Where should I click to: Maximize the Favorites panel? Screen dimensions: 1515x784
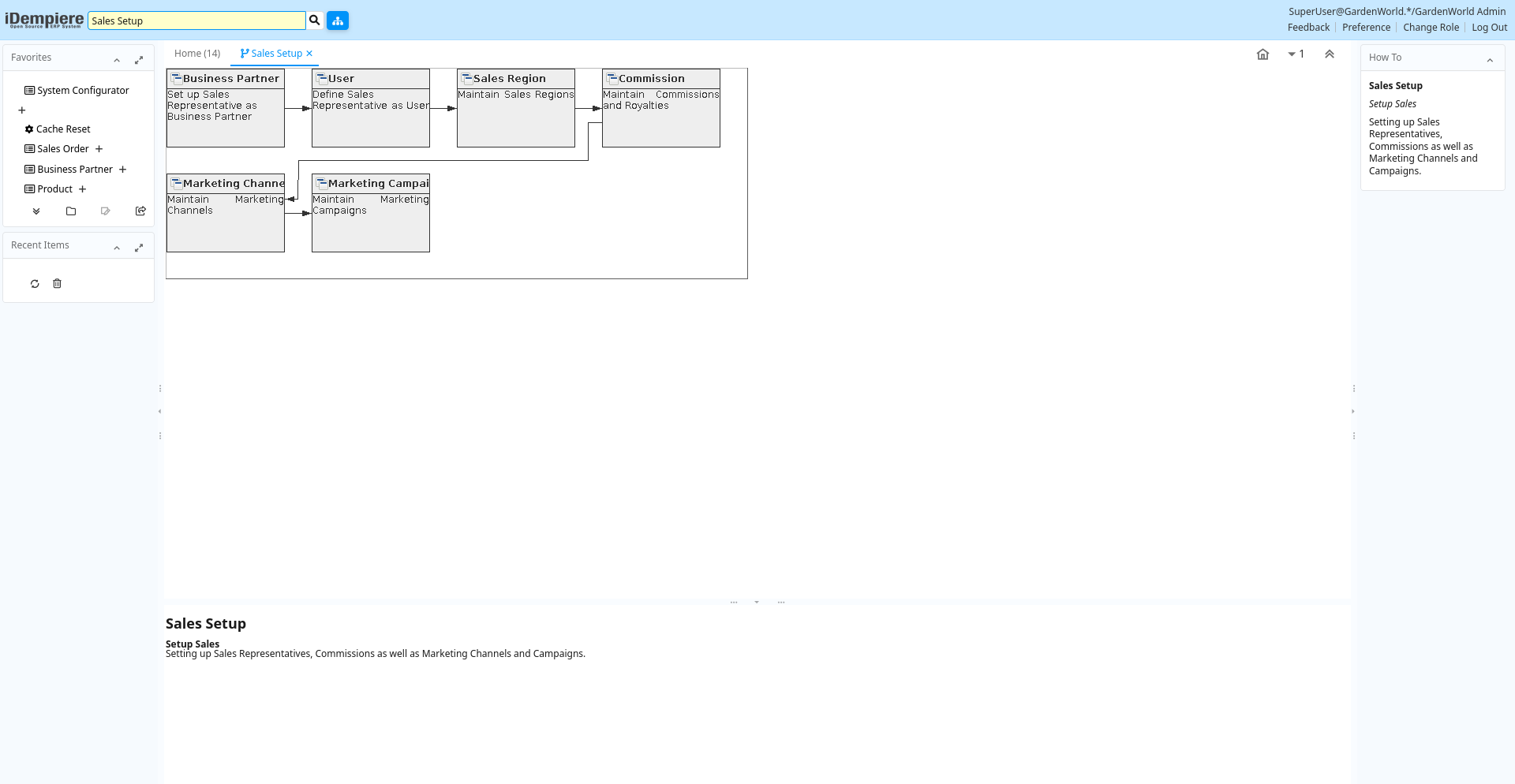click(x=139, y=60)
